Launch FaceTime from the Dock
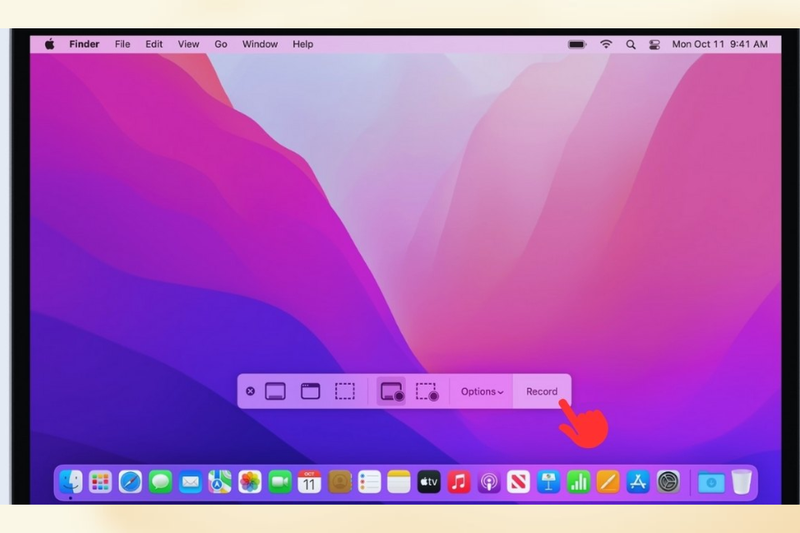The width and height of the screenshot is (800, 533). tap(280, 482)
